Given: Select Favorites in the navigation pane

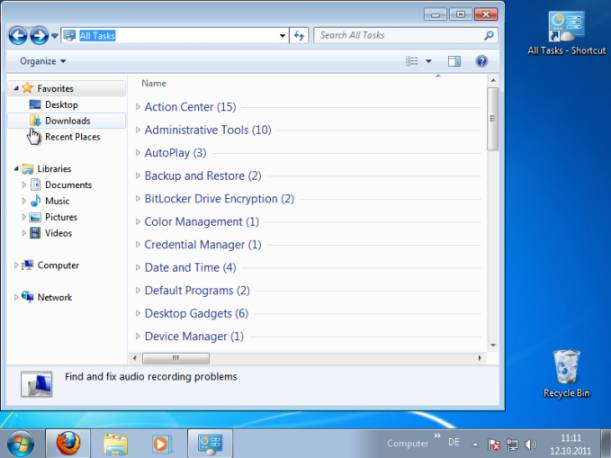Looking at the screenshot, I should click(55, 88).
